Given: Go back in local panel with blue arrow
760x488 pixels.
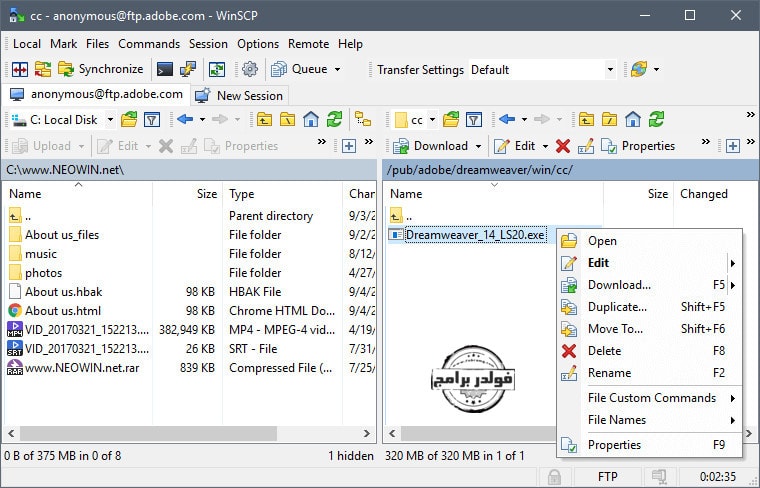Looking at the screenshot, I should pos(185,119).
